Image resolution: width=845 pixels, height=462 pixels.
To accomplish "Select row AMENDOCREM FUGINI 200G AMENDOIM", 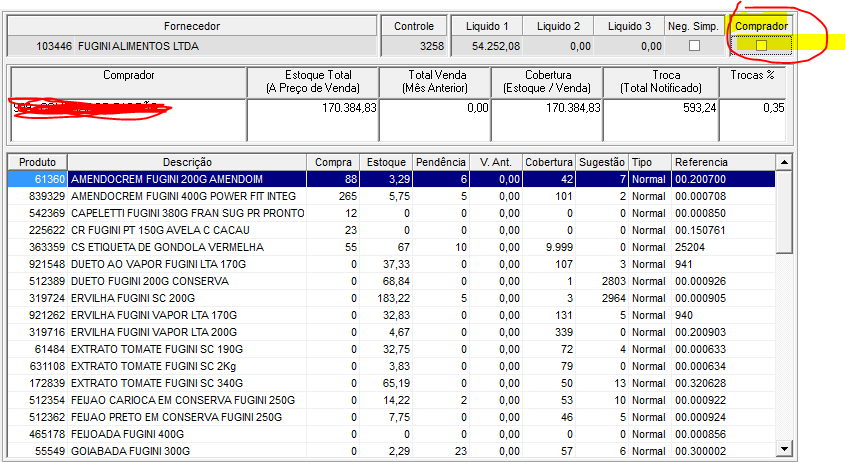I will (x=391, y=179).
